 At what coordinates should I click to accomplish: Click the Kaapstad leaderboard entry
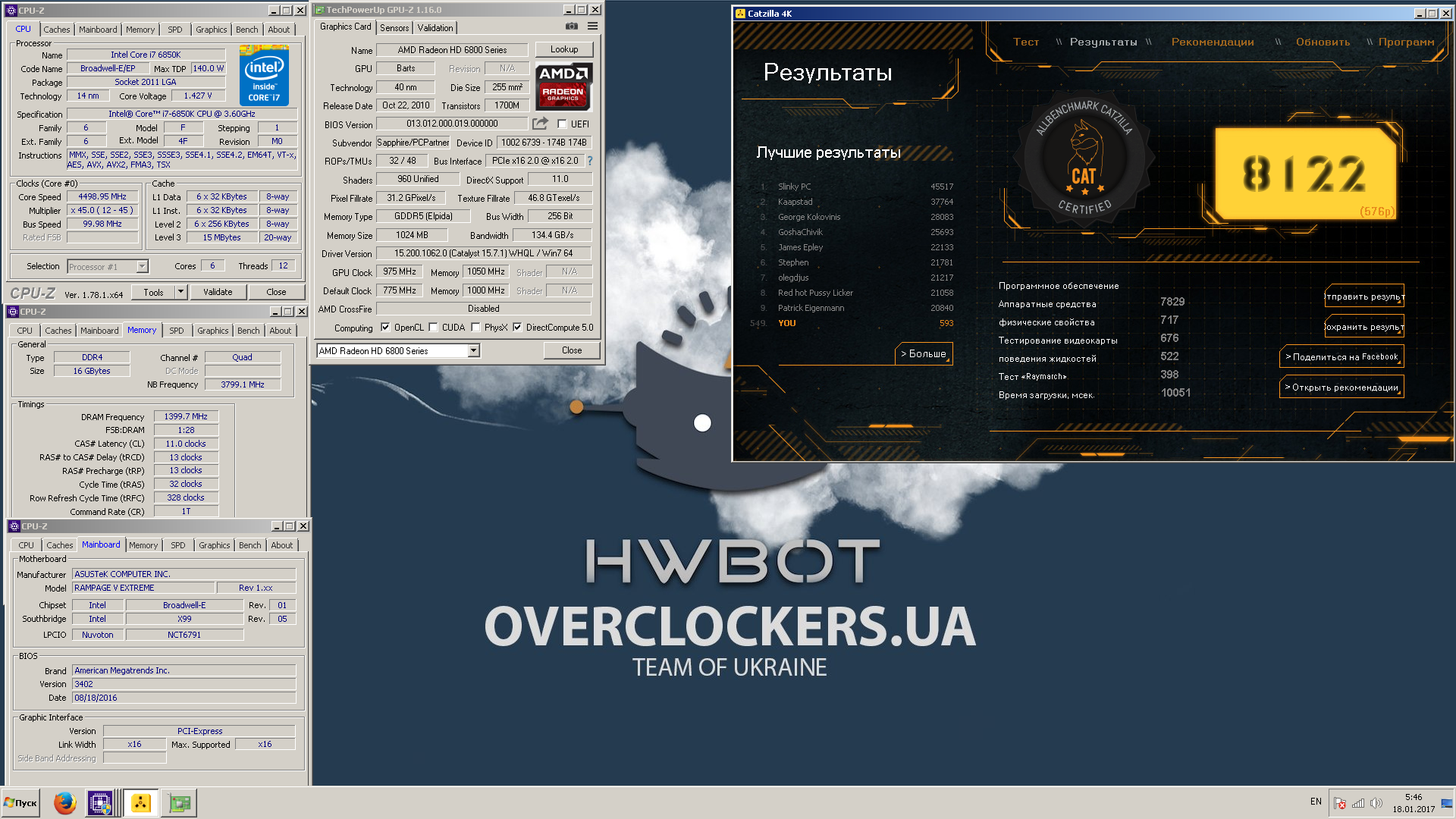(857, 202)
